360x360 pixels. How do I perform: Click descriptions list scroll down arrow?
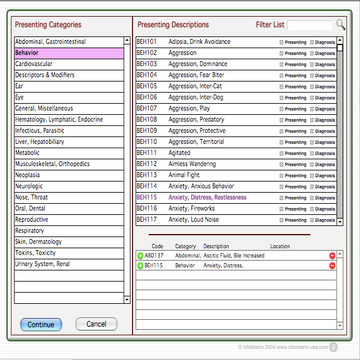340,222
